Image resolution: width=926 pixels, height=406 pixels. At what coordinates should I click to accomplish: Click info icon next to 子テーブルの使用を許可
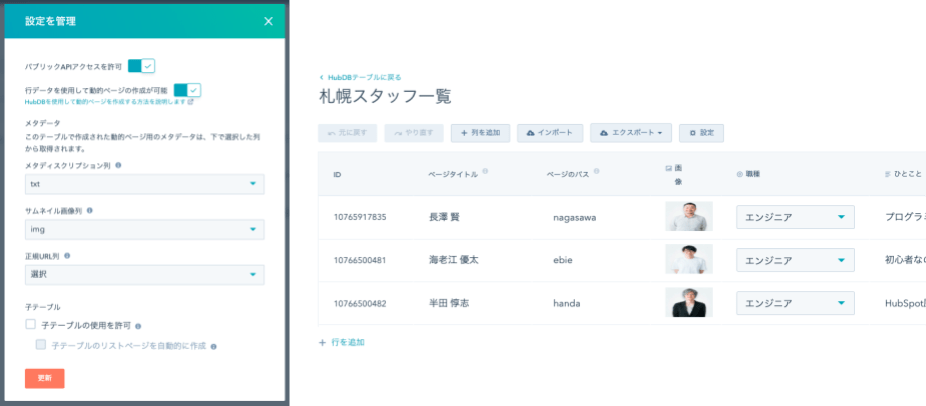pyautogui.click(x=138, y=326)
